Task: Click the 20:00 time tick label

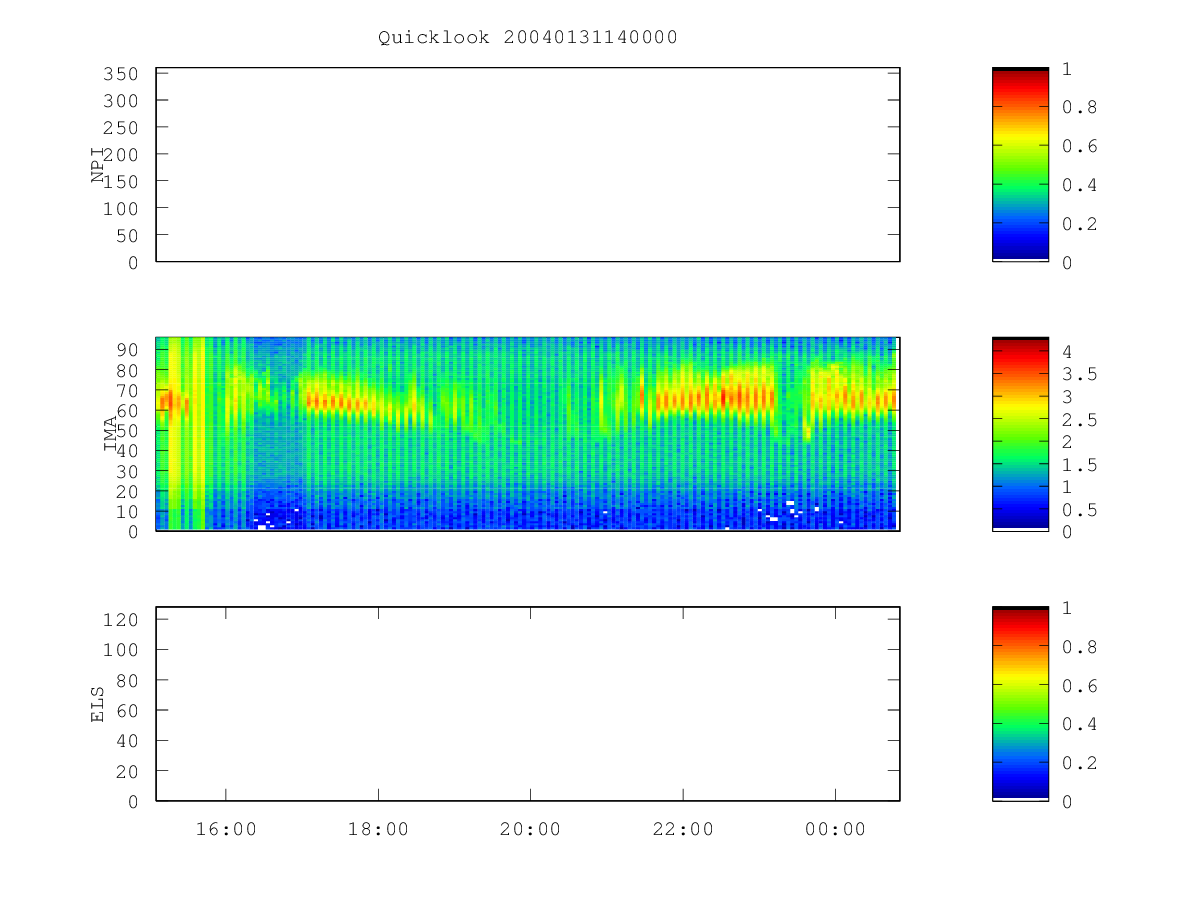Action: click(x=530, y=829)
